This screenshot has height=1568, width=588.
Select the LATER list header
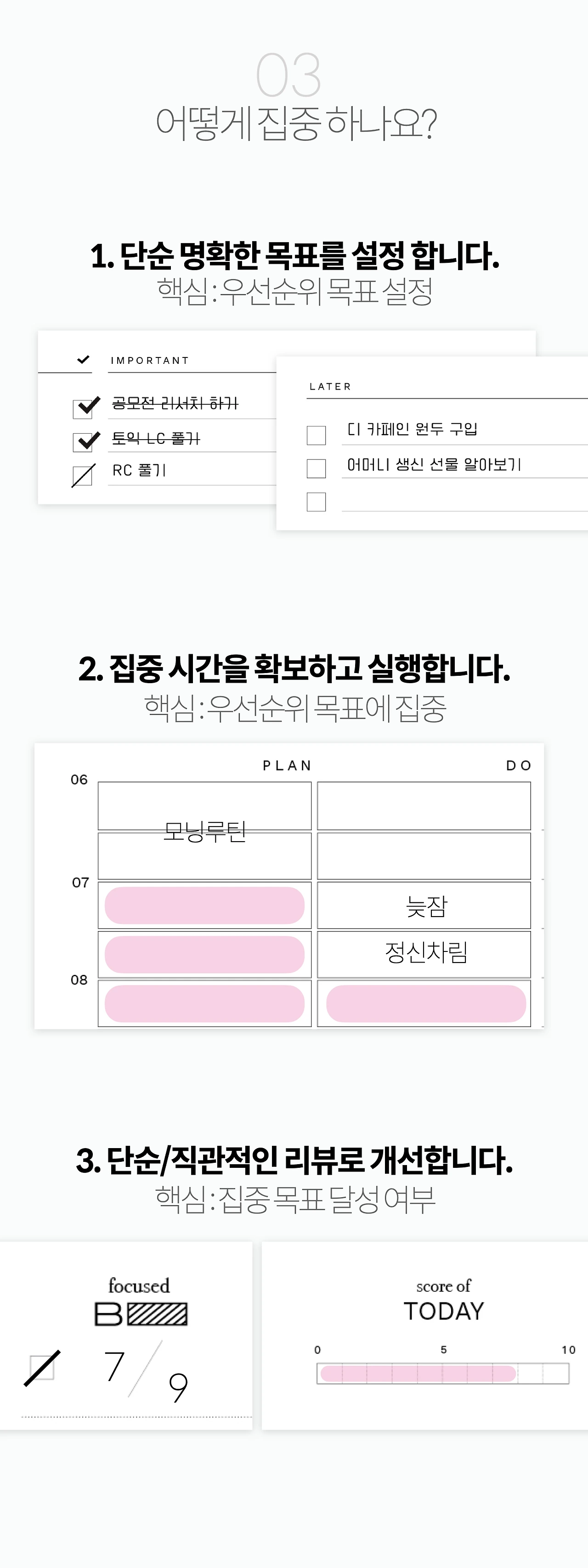(330, 386)
